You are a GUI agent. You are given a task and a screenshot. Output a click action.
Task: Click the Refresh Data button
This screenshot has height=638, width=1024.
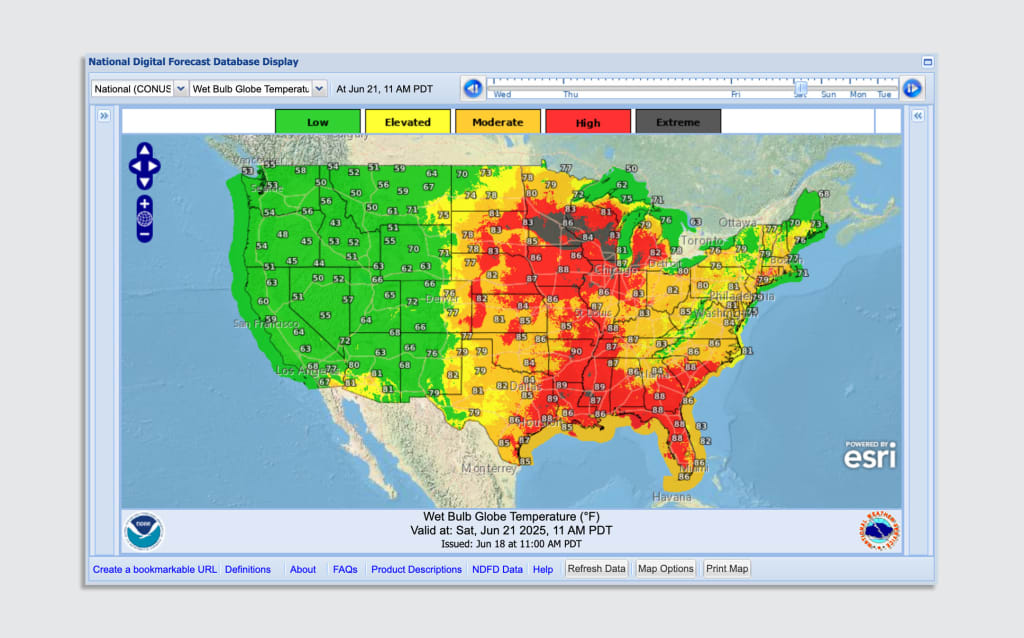[x=596, y=569]
